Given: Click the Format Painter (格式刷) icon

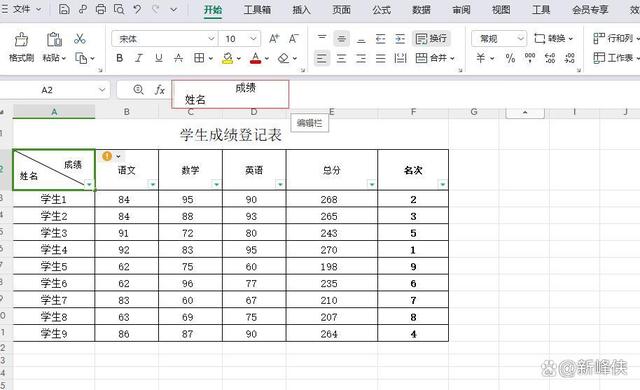Looking at the screenshot, I should pyautogui.click(x=21, y=40).
